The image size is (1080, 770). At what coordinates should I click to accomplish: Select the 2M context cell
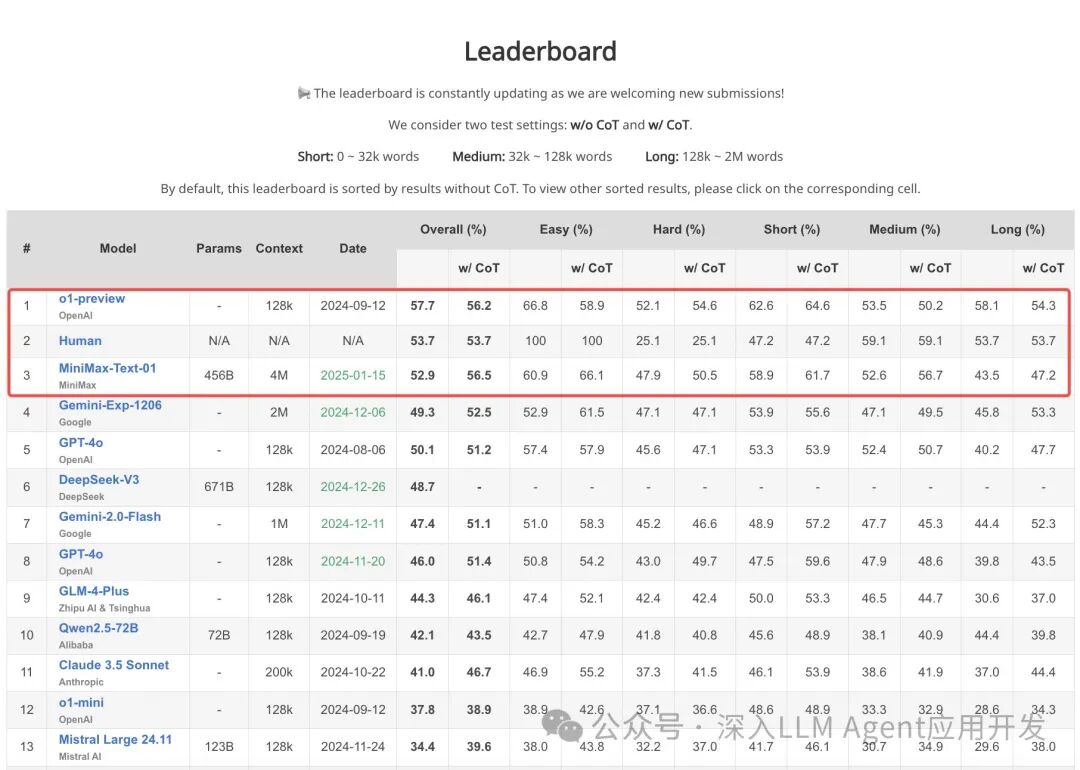pos(279,413)
